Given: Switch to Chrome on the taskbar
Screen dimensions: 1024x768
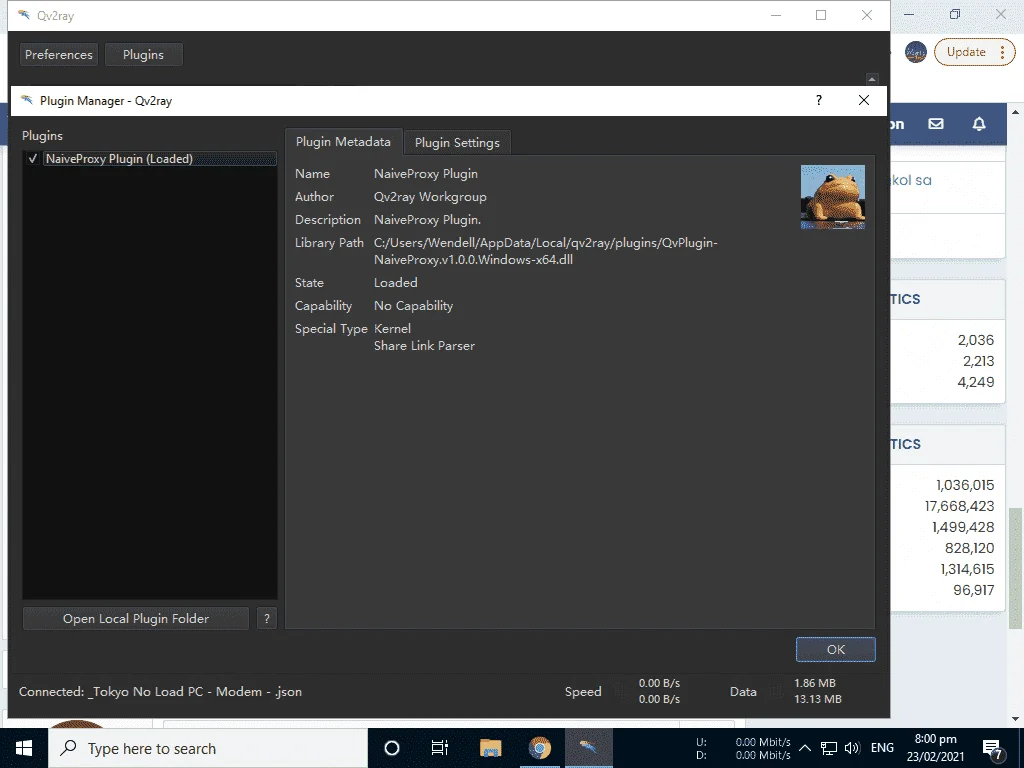Looking at the screenshot, I should 539,748.
